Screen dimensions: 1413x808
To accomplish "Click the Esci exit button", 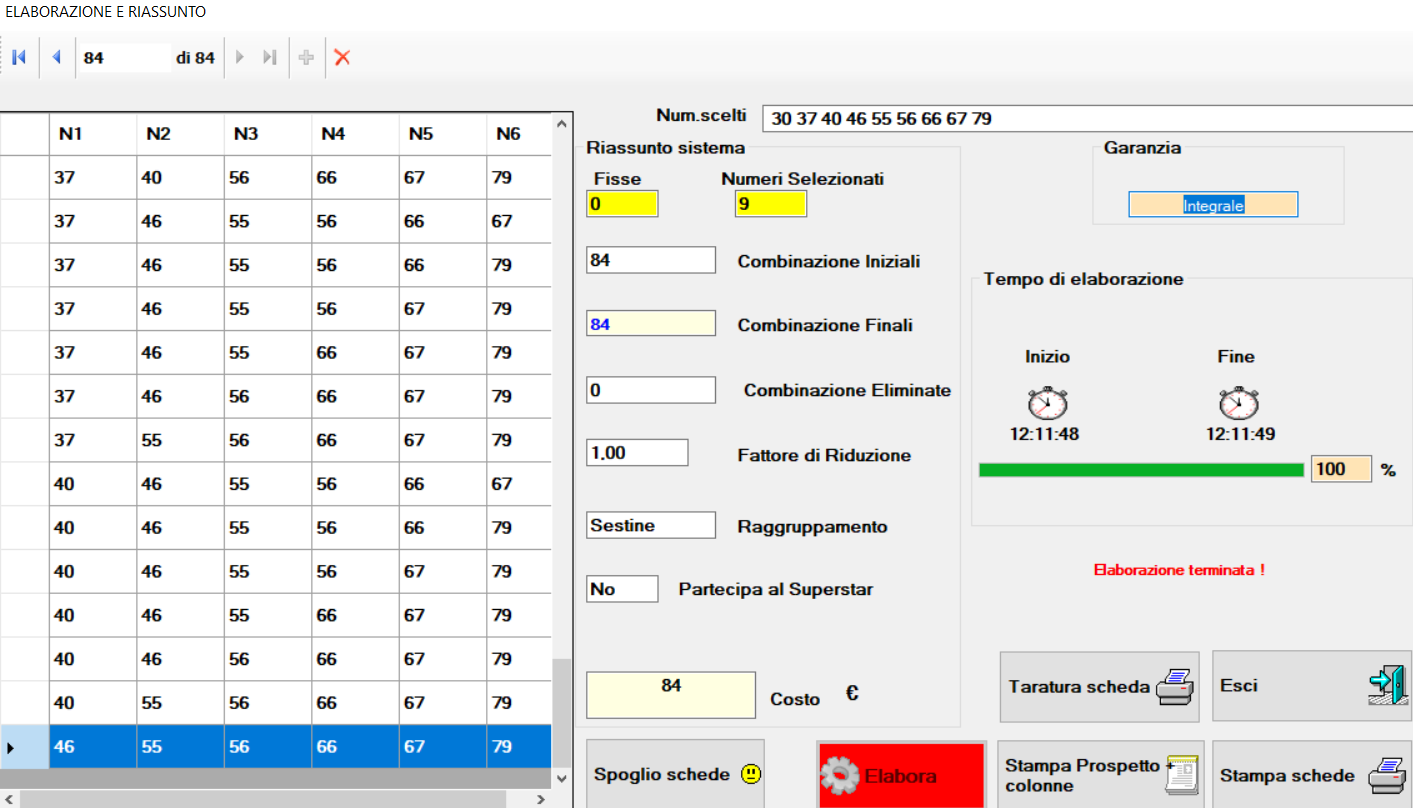I will coord(1312,686).
